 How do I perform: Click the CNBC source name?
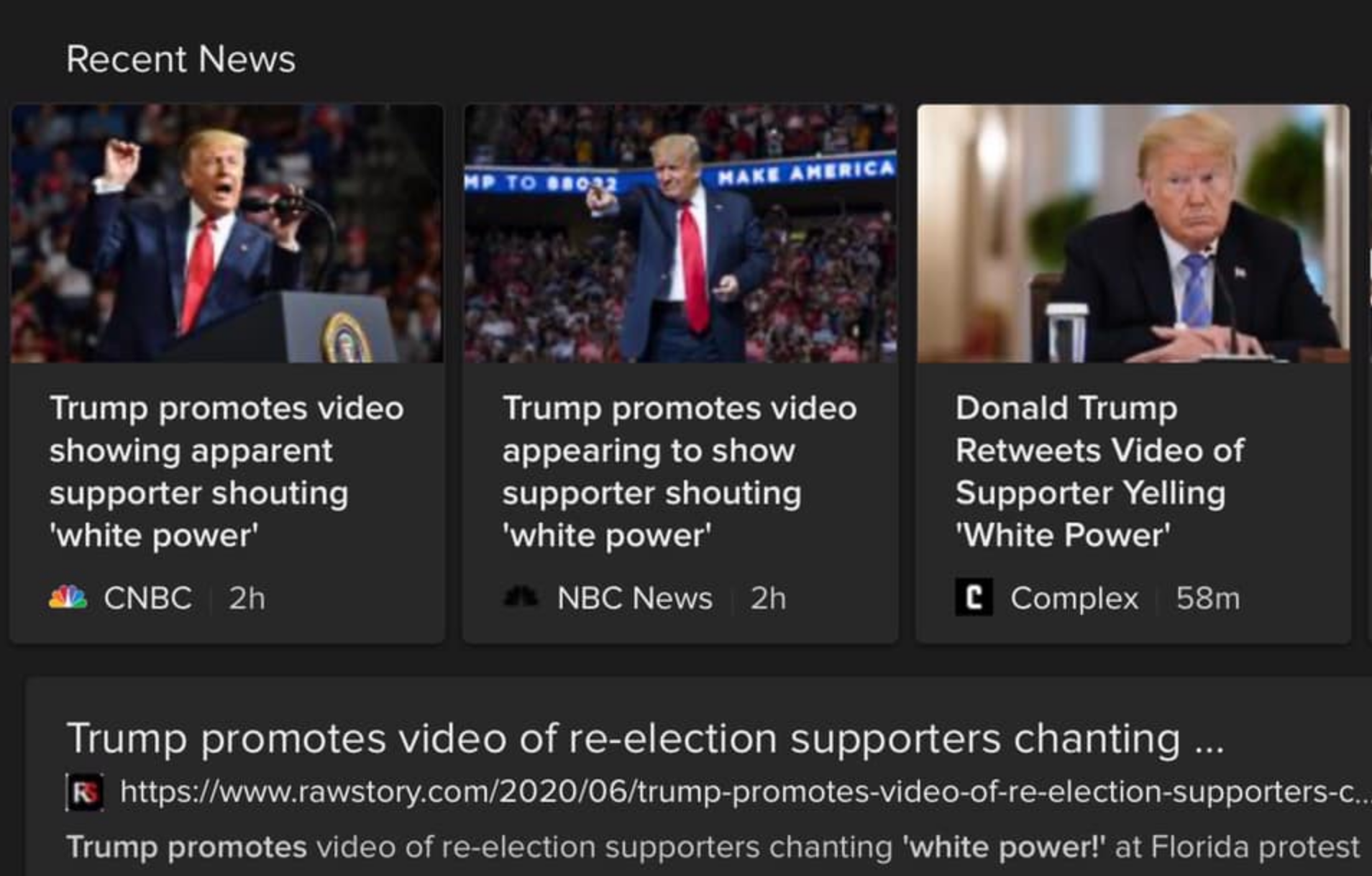(147, 598)
